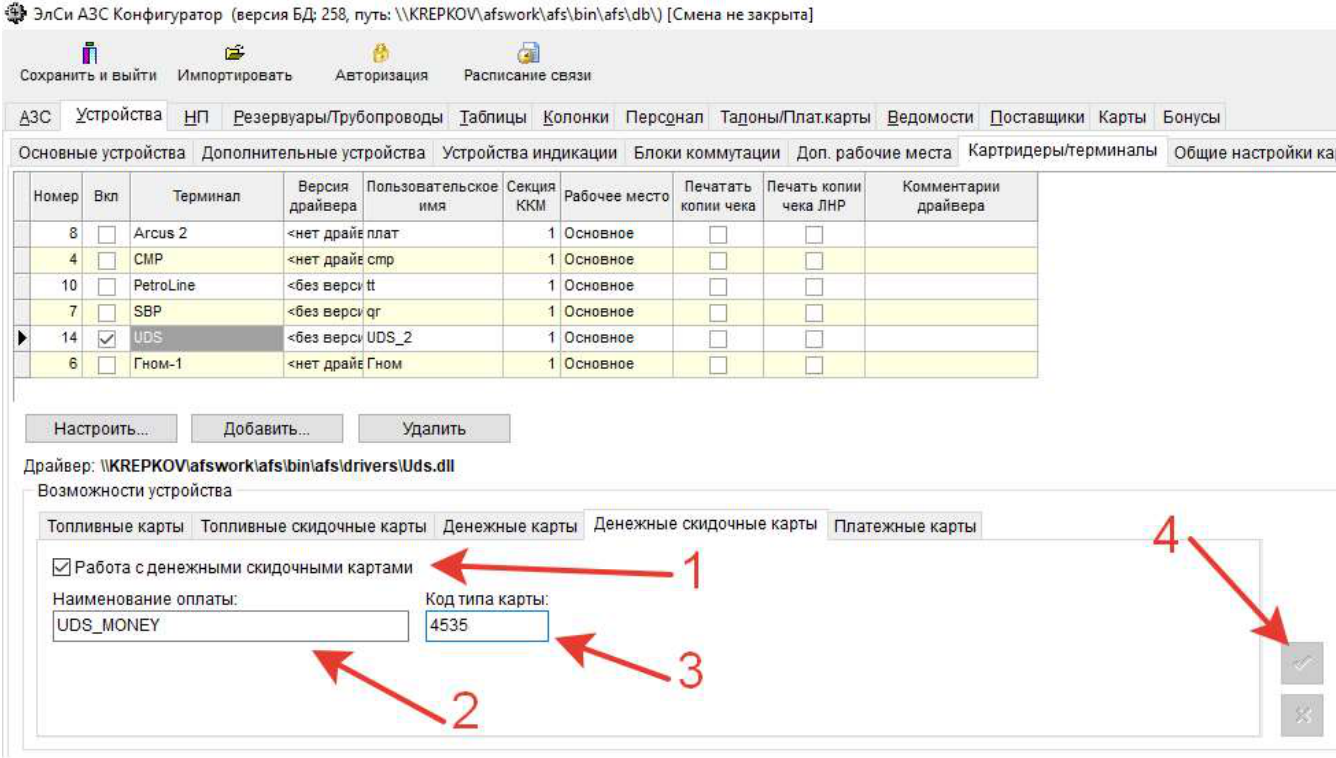Open the Денежные карты capability tab
The width and height of the screenshot is (1336, 758).
pos(510,526)
